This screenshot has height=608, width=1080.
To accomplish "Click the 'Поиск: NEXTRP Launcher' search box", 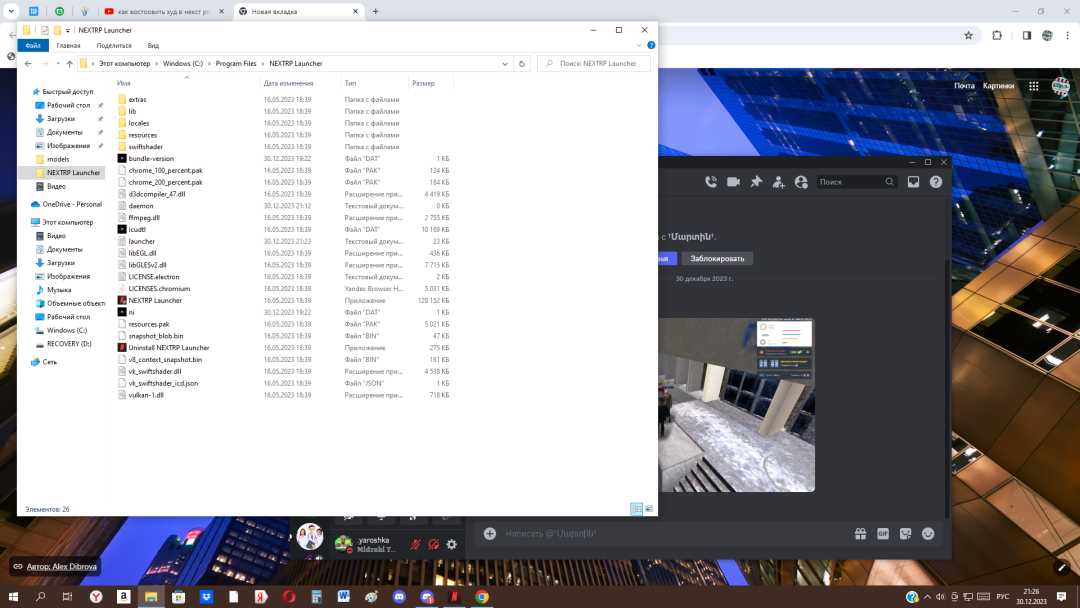I will (594, 63).
